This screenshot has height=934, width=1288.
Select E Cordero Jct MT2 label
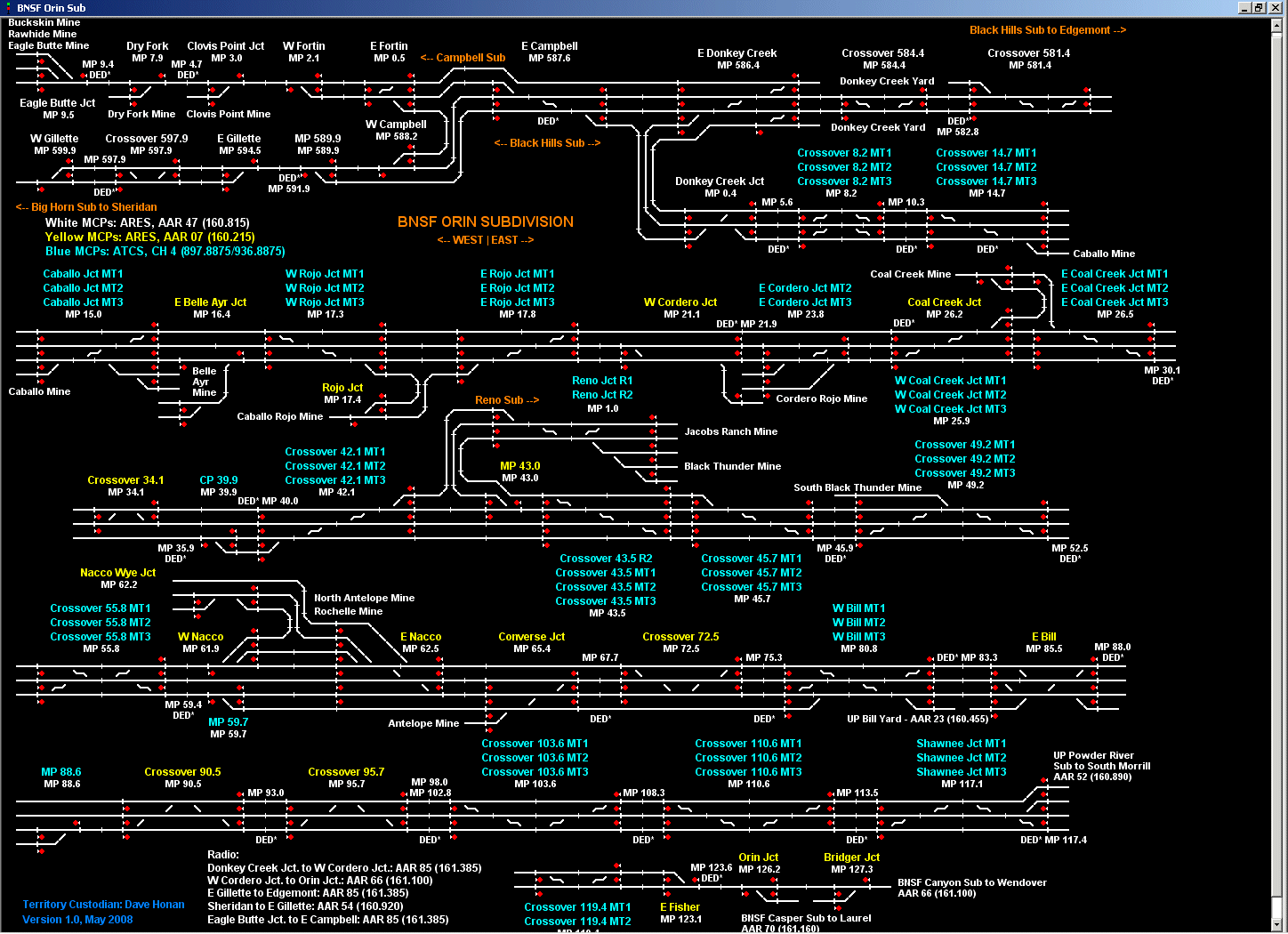tap(805, 288)
